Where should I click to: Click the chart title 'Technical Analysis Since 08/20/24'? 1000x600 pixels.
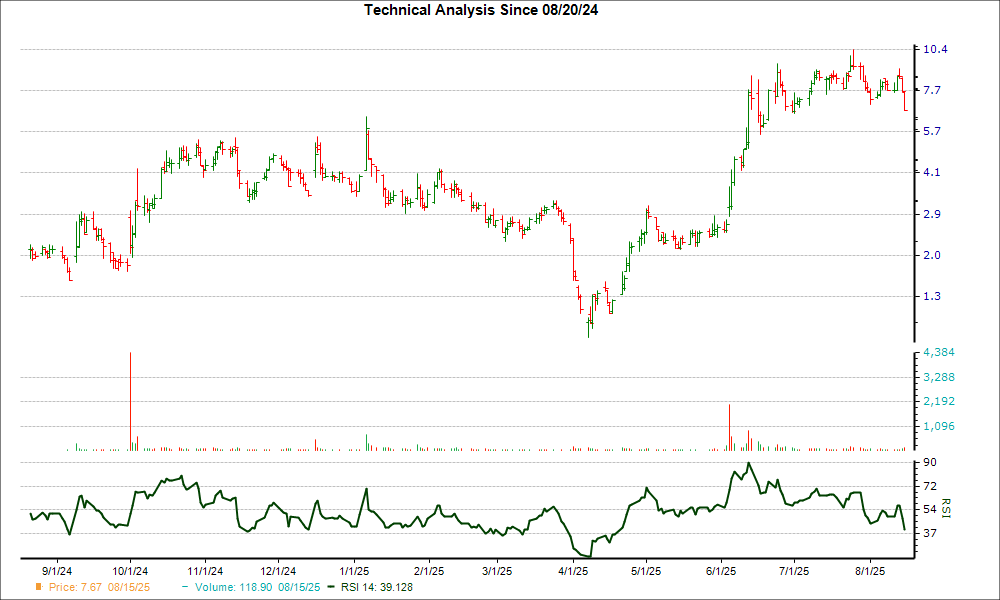[x=481, y=10]
